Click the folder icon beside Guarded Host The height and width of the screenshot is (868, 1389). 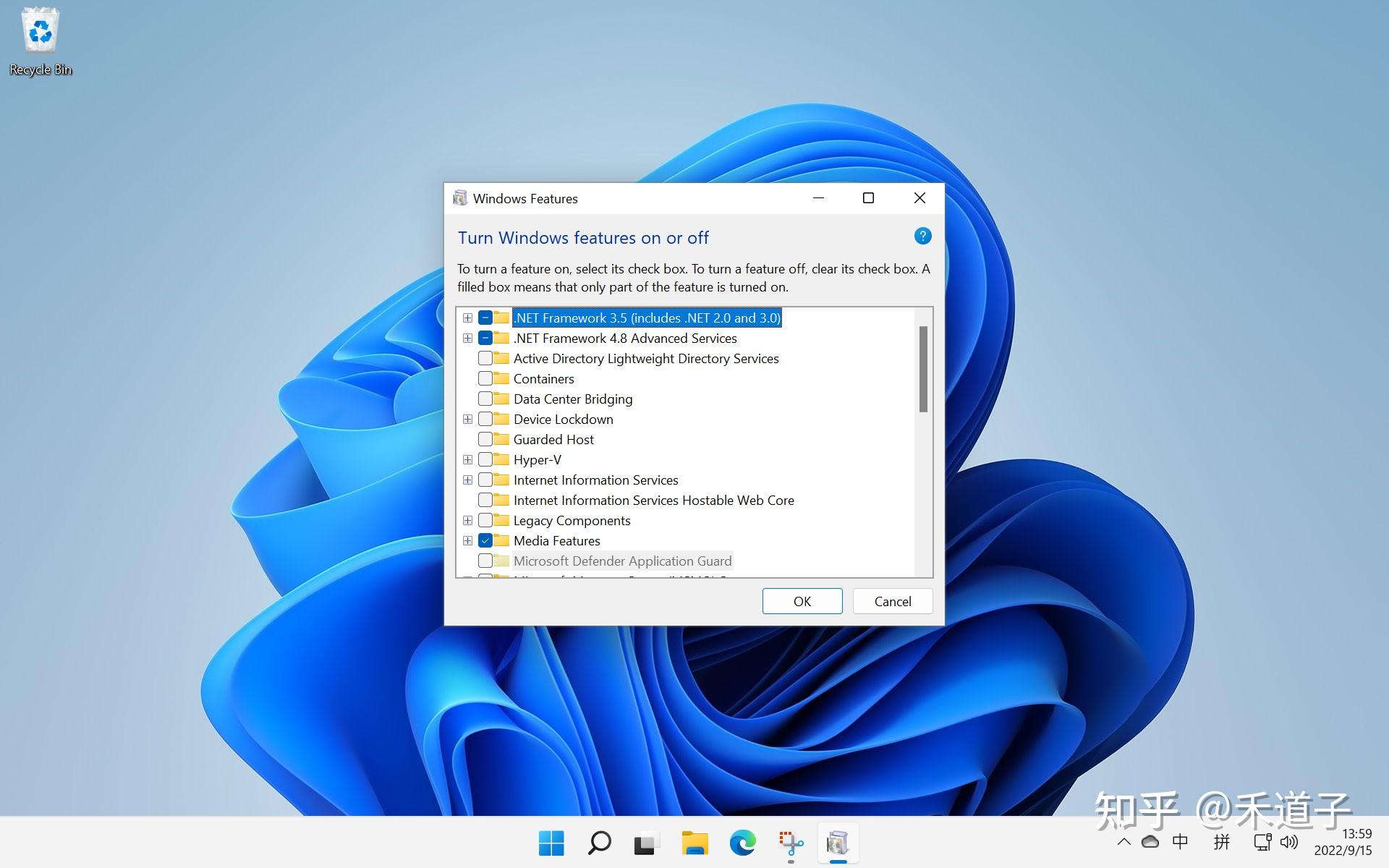(x=501, y=439)
